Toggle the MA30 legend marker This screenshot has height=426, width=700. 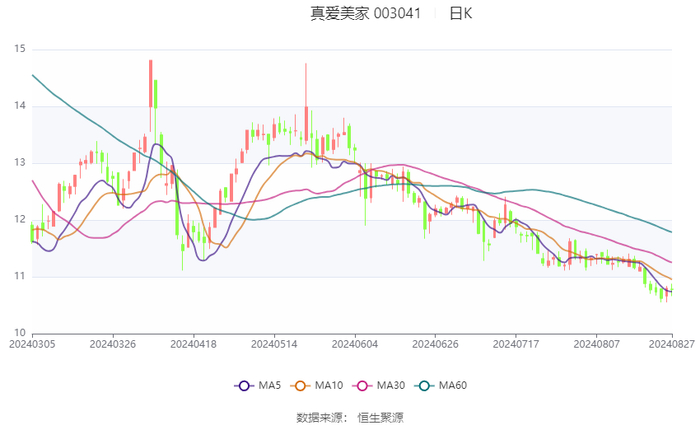[362, 386]
